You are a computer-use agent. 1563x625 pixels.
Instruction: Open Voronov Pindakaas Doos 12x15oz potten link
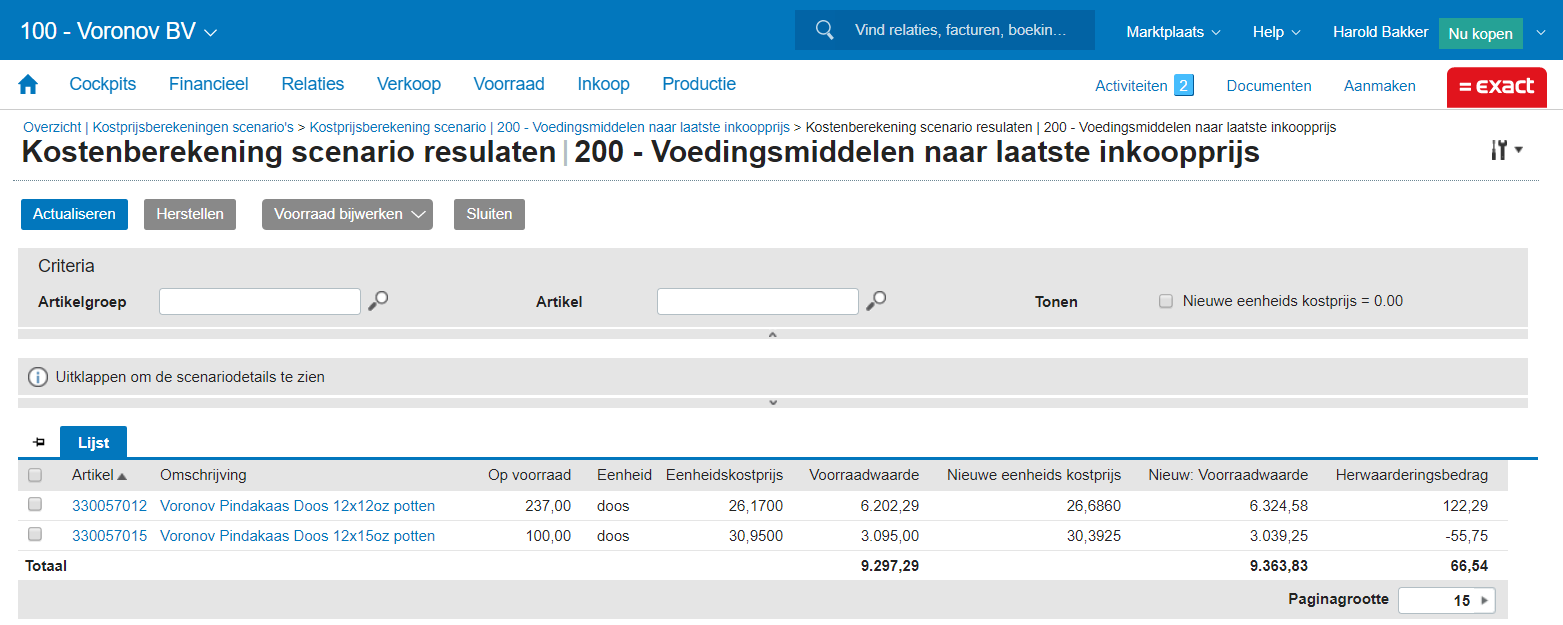(298, 536)
